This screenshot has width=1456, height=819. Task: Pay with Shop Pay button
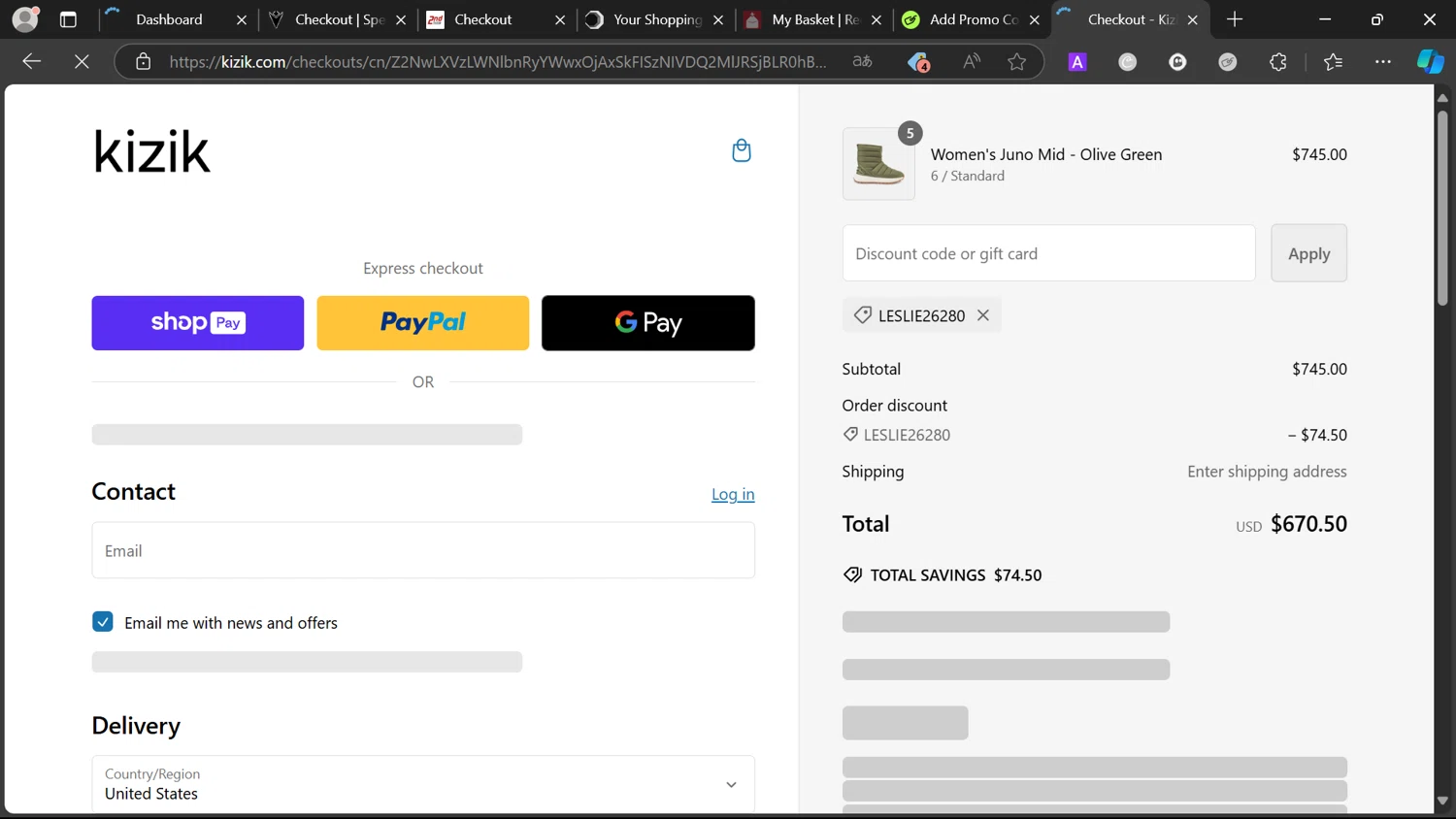pyautogui.click(x=198, y=323)
